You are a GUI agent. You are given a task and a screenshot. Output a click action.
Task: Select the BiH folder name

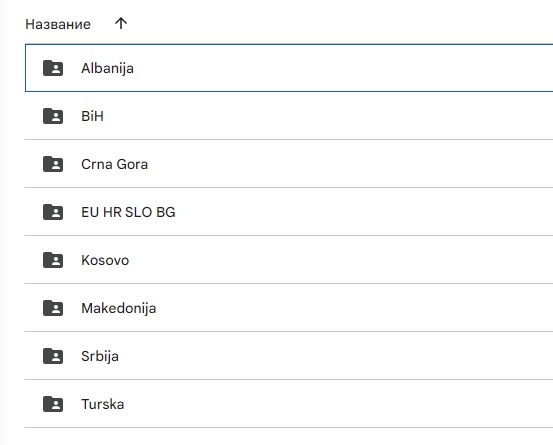click(x=92, y=116)
